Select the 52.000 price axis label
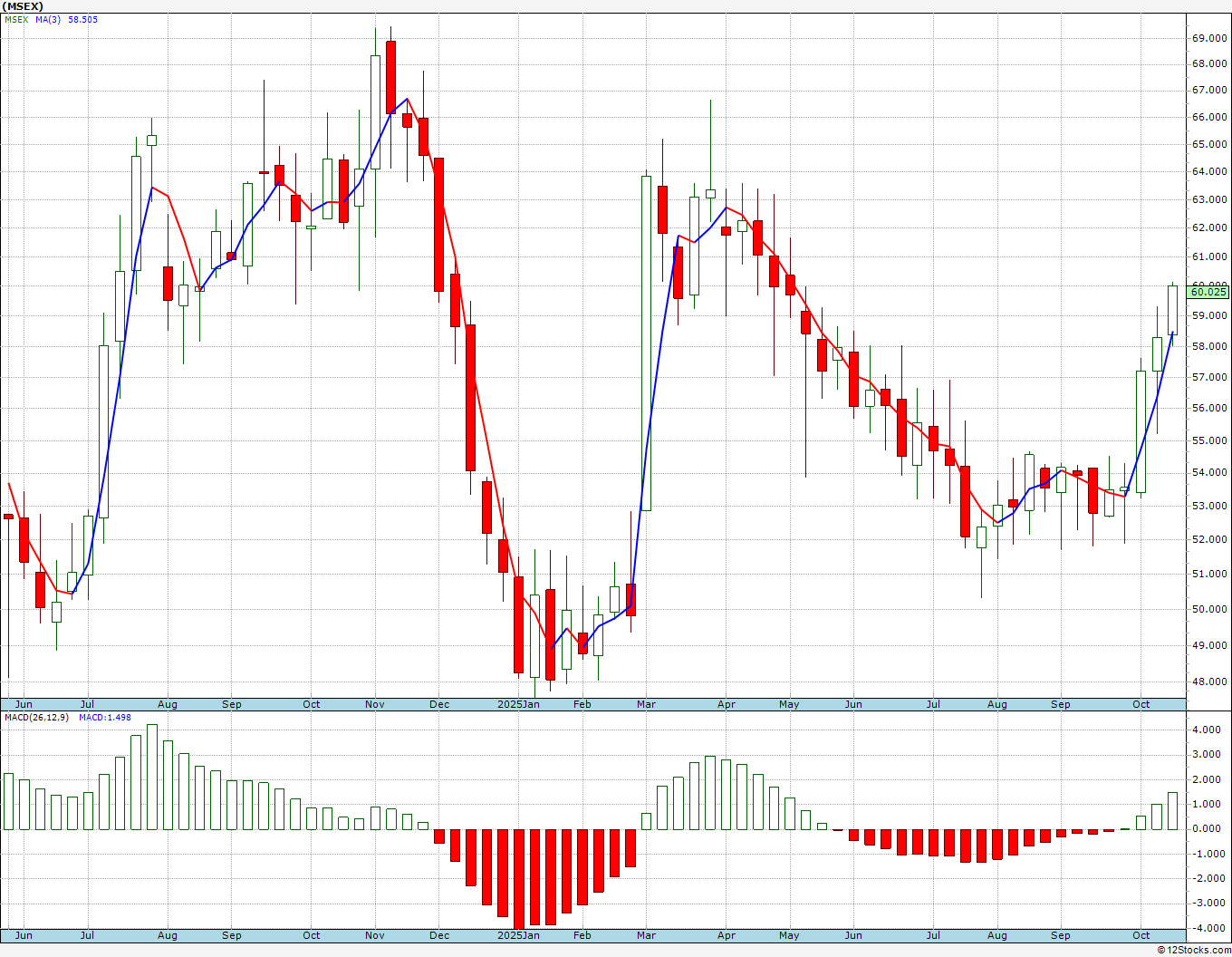The image size is (1232, 957). pyautogui.click(x=1210, y=540)
